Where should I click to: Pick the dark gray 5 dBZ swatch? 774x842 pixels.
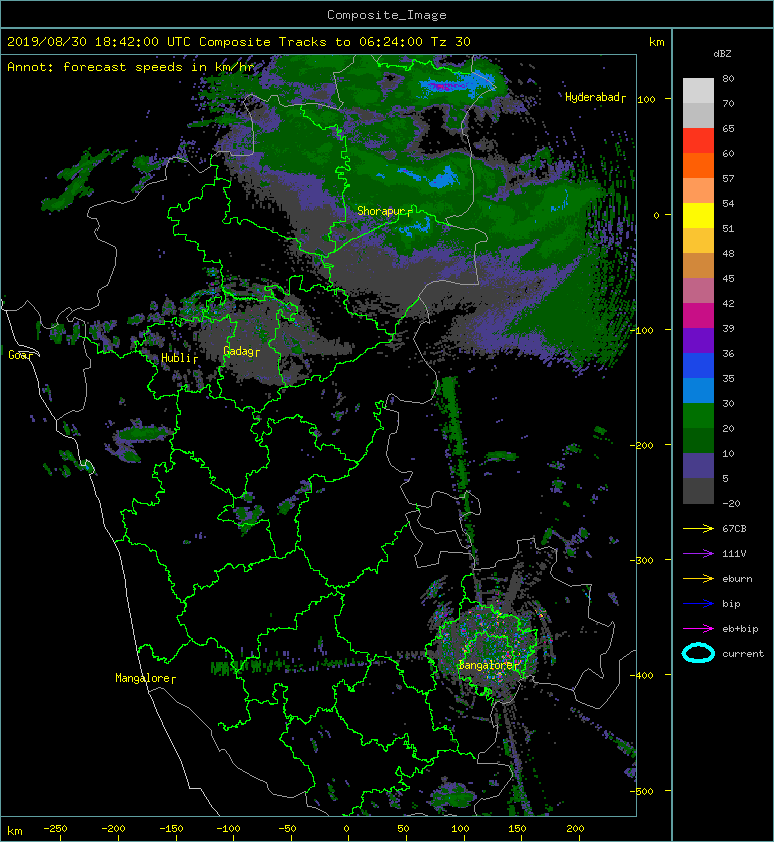tap(698, 491)
